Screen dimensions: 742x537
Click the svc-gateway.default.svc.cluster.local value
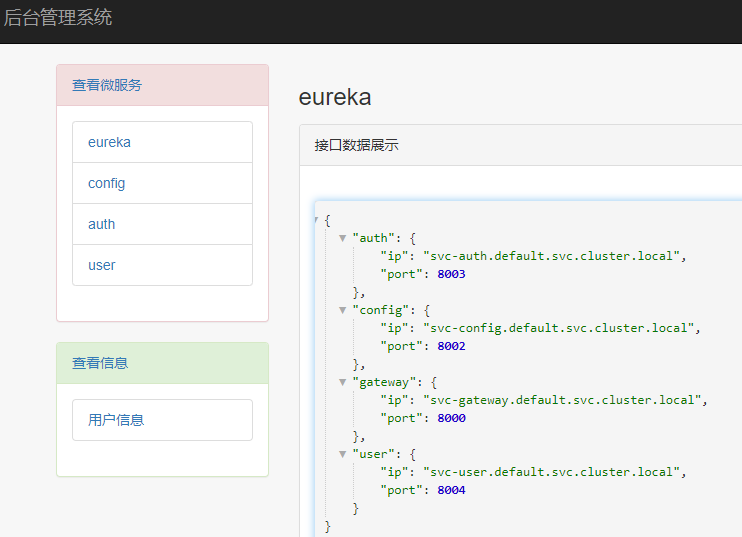562,400
